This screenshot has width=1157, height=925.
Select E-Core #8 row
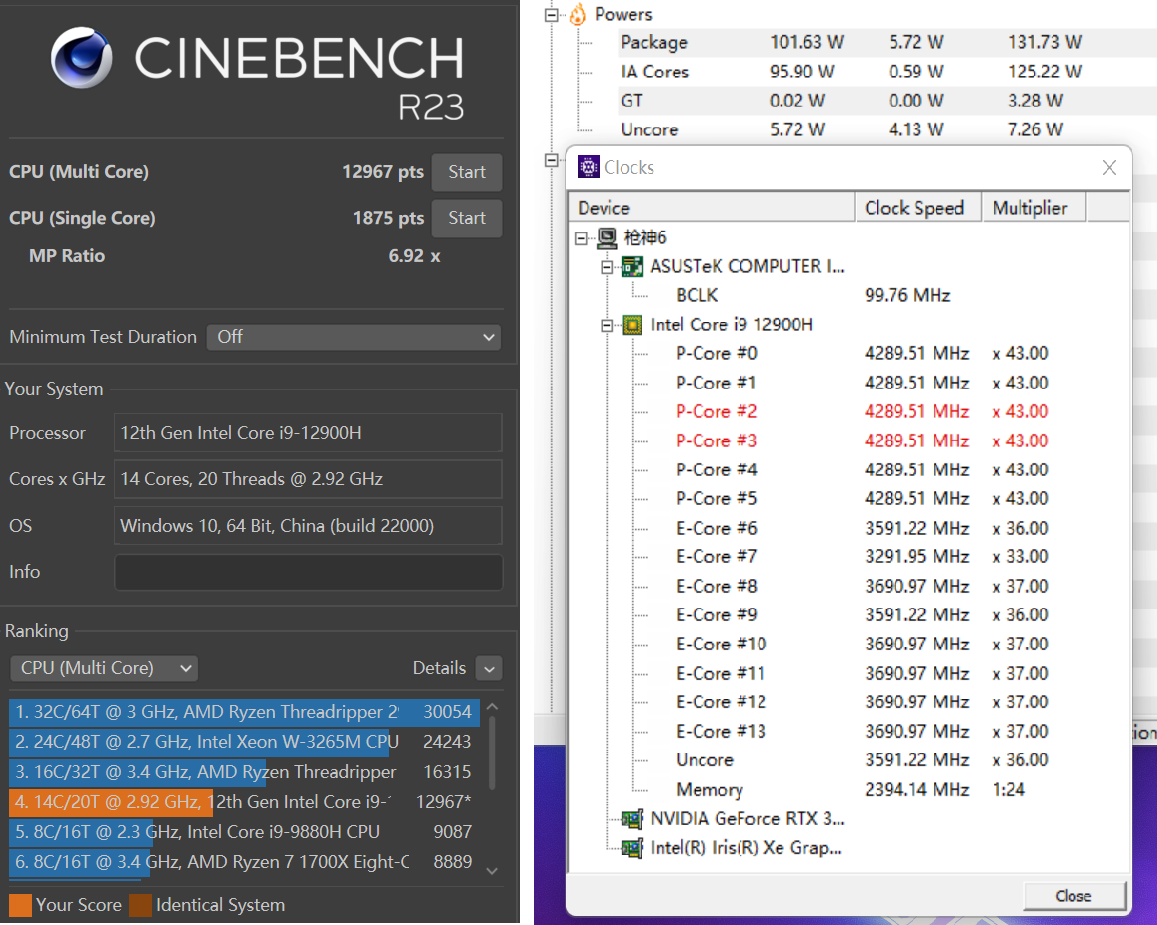click(862, 586)
